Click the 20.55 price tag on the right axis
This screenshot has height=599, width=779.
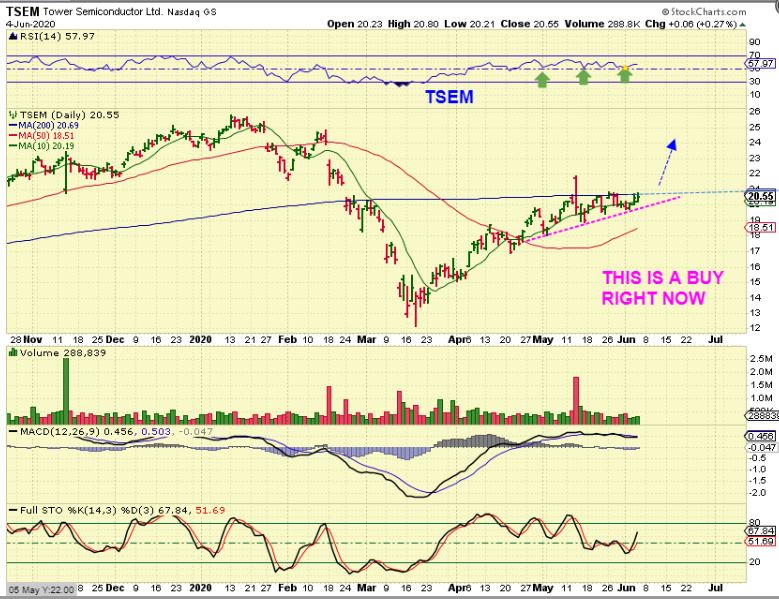point(761,196)
